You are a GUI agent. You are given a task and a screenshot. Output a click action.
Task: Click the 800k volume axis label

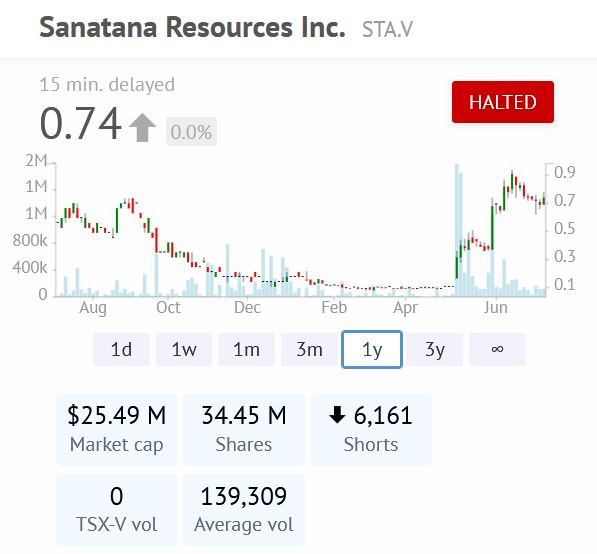pos(30,241)
